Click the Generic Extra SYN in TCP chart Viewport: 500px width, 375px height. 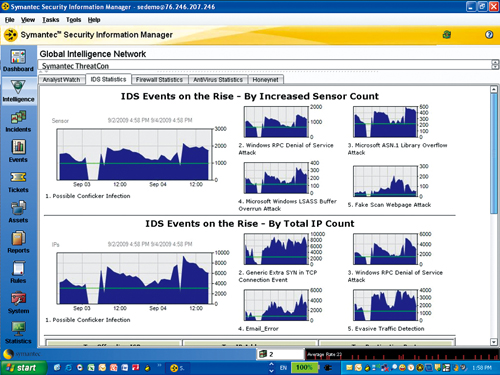[276, 249]
